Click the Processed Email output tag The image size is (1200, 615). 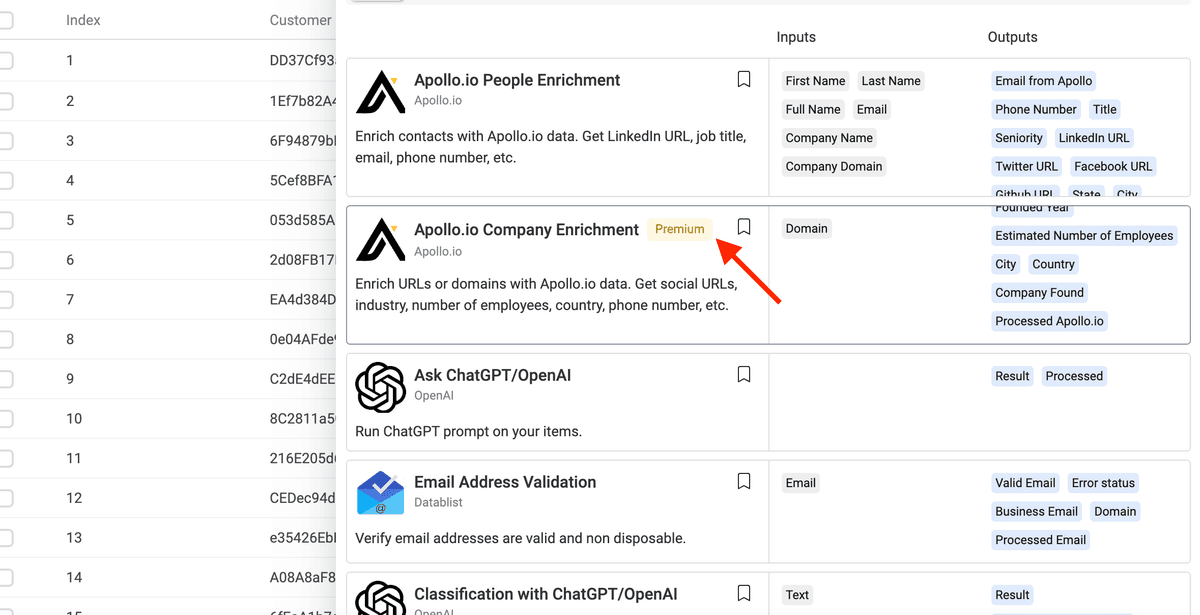(1040, 540)
